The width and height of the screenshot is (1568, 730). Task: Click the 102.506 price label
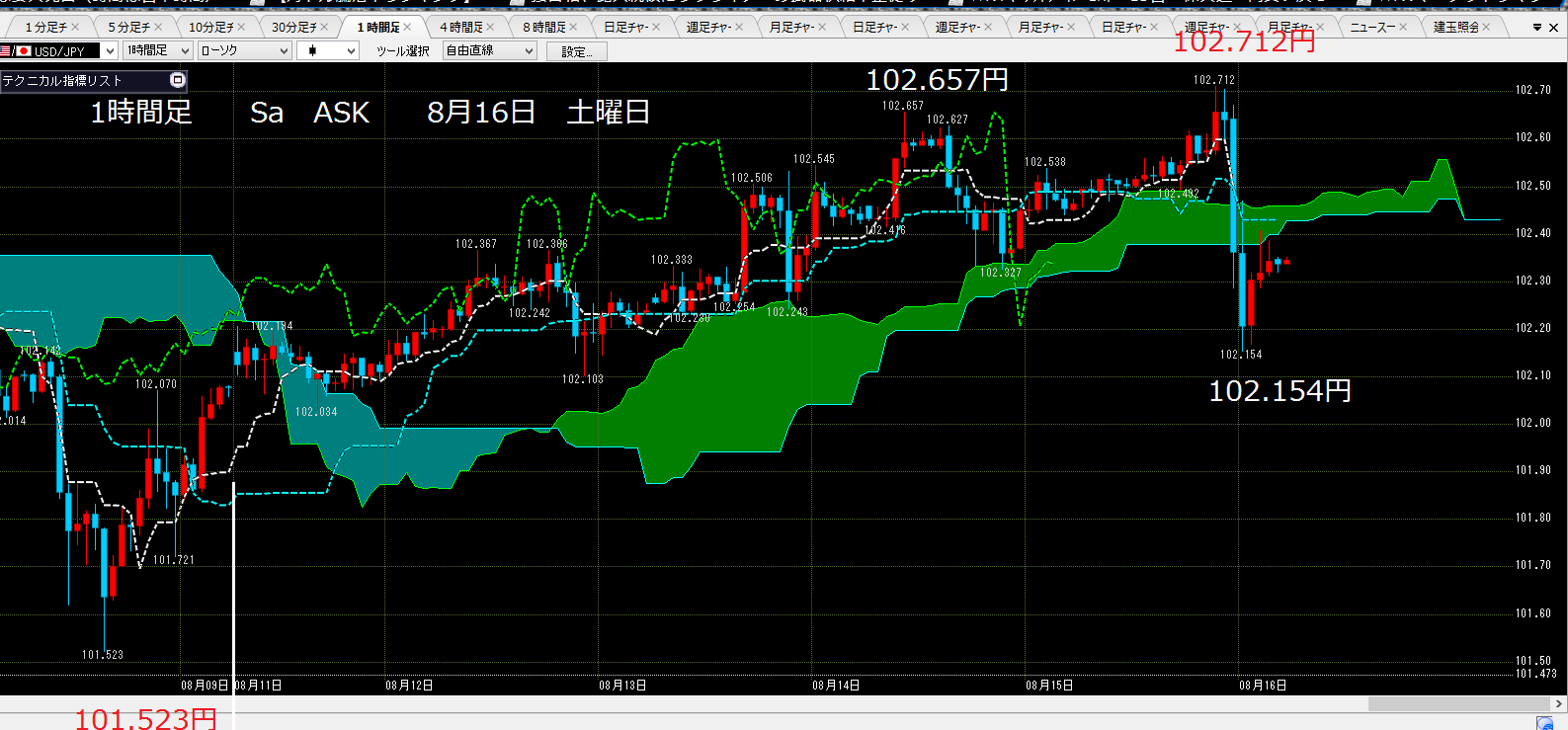click(x=752, y=178)
